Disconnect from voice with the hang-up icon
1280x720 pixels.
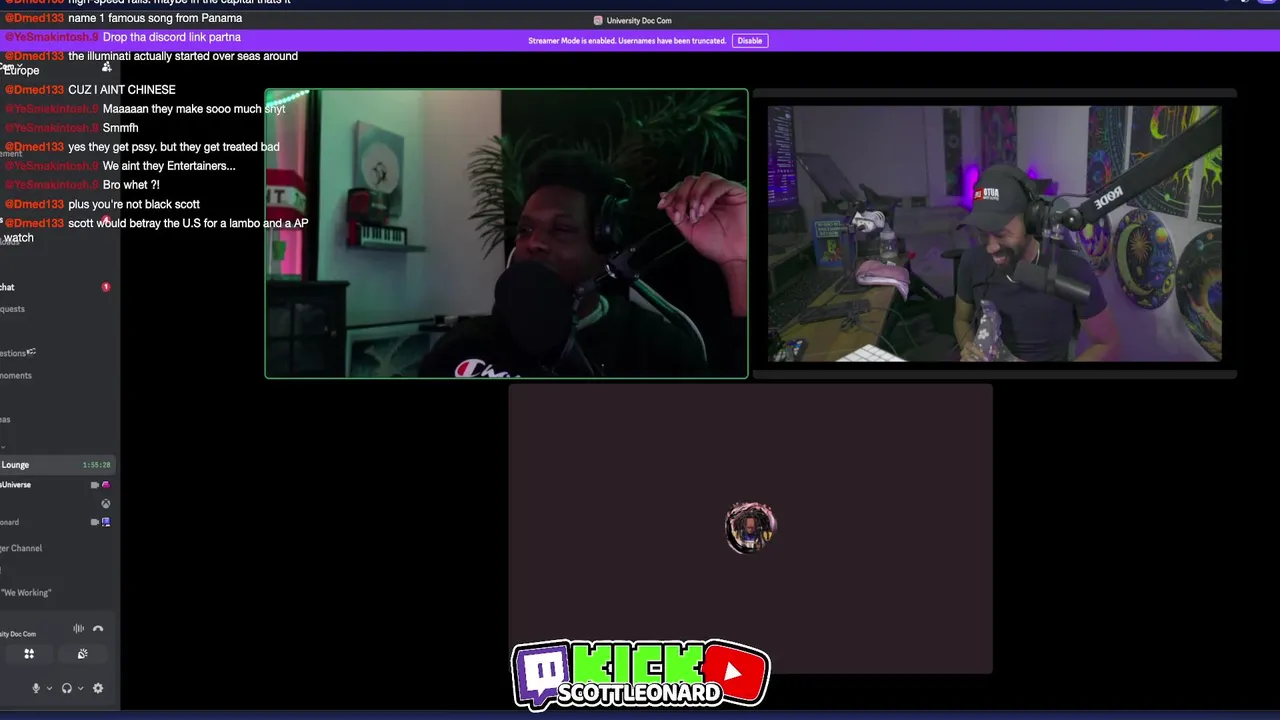coord(98,629)
